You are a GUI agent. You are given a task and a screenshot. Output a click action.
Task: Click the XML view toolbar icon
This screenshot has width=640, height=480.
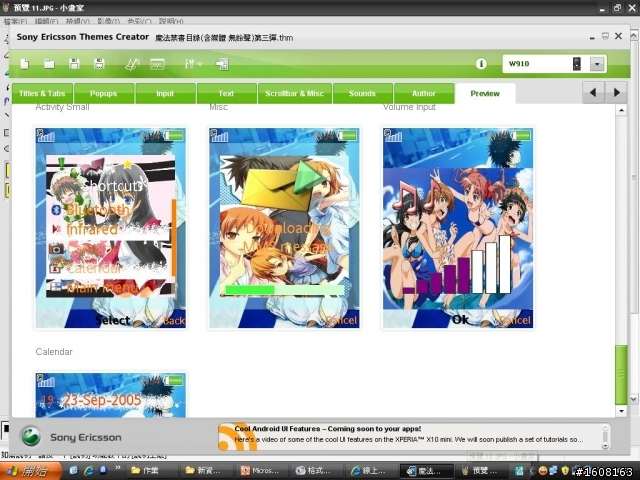(157, 64)
